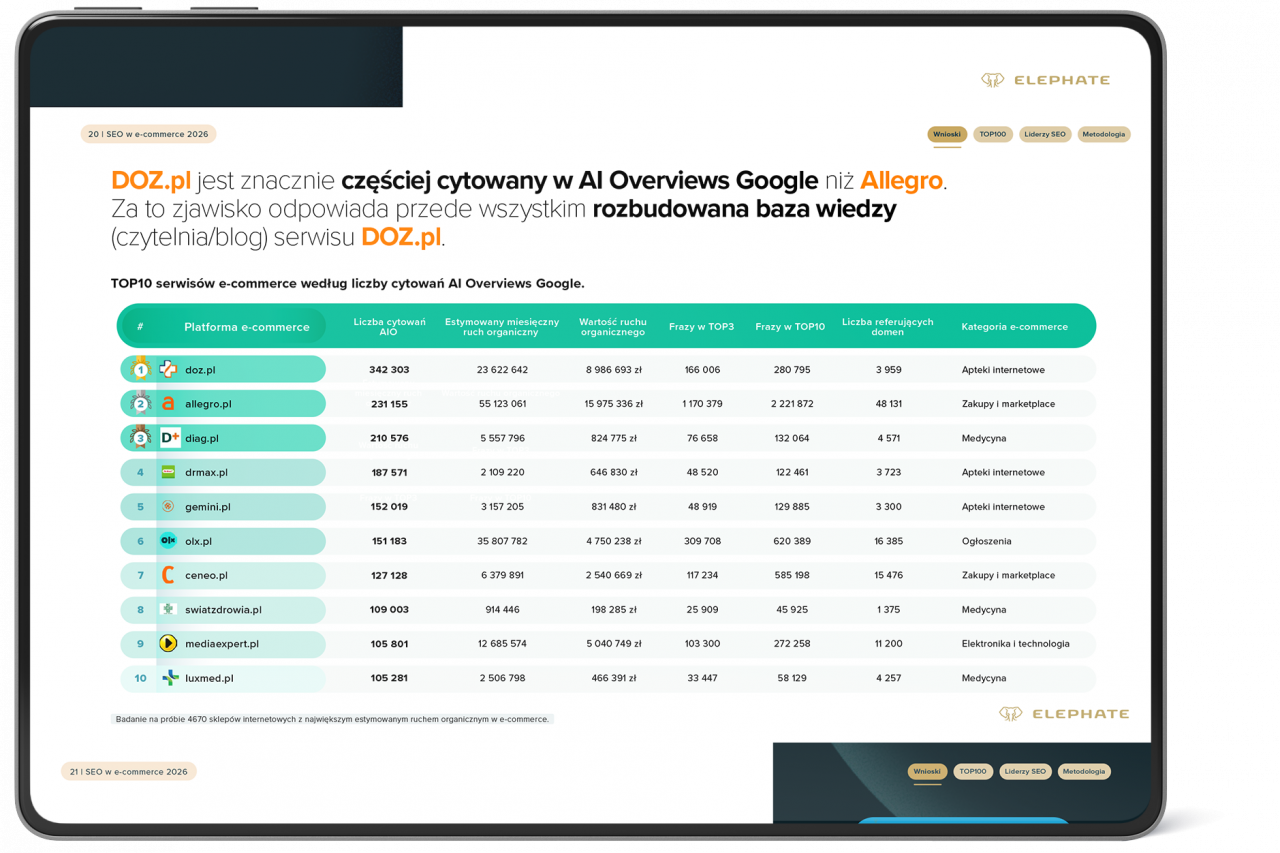The image size is (1280, 853).
Task: Click the Elephate logo in the header
Action: click(x=1045, y=80)
